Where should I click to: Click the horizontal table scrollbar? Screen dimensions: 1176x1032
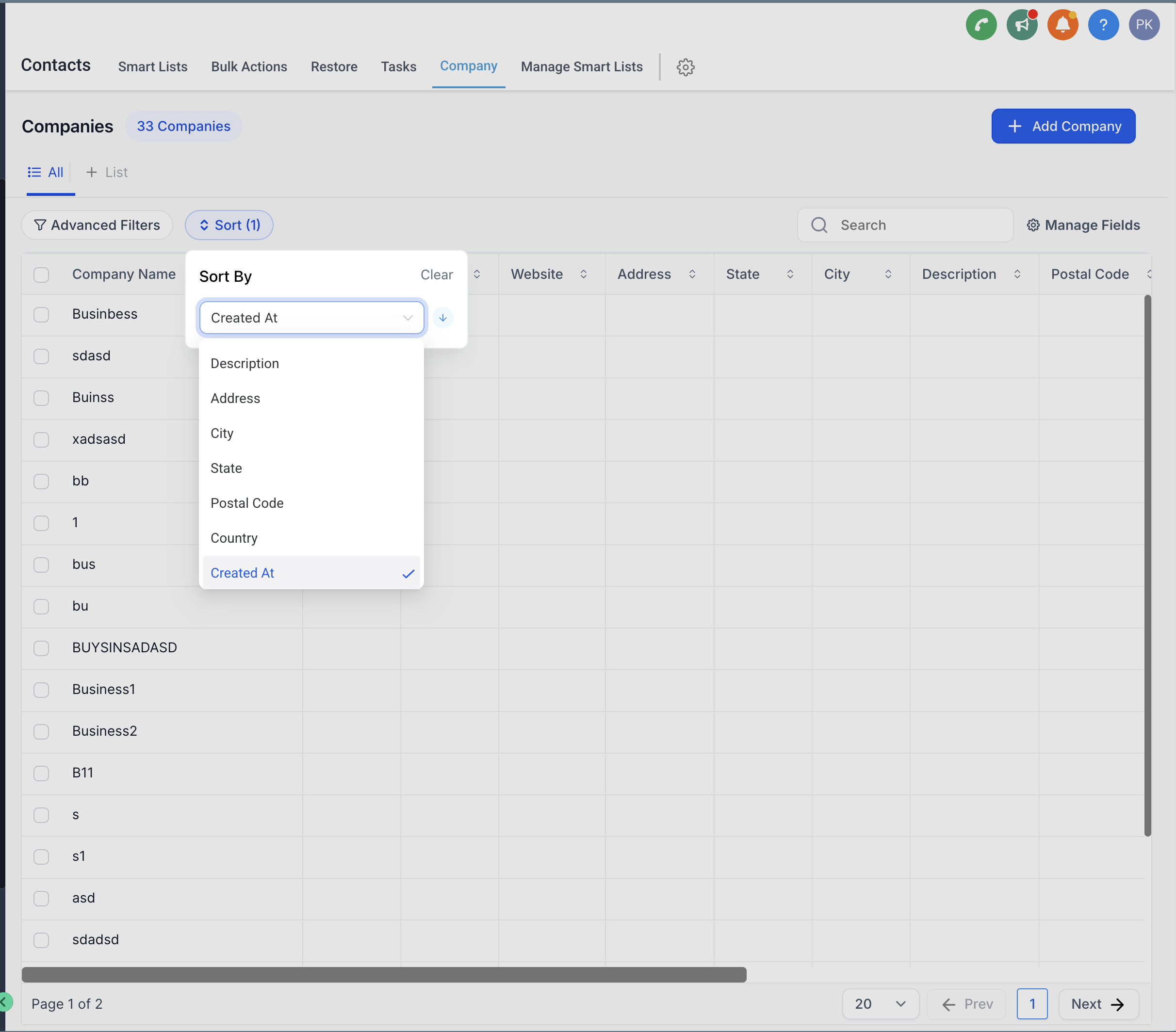pyautogui.click(x=384, y=974)
